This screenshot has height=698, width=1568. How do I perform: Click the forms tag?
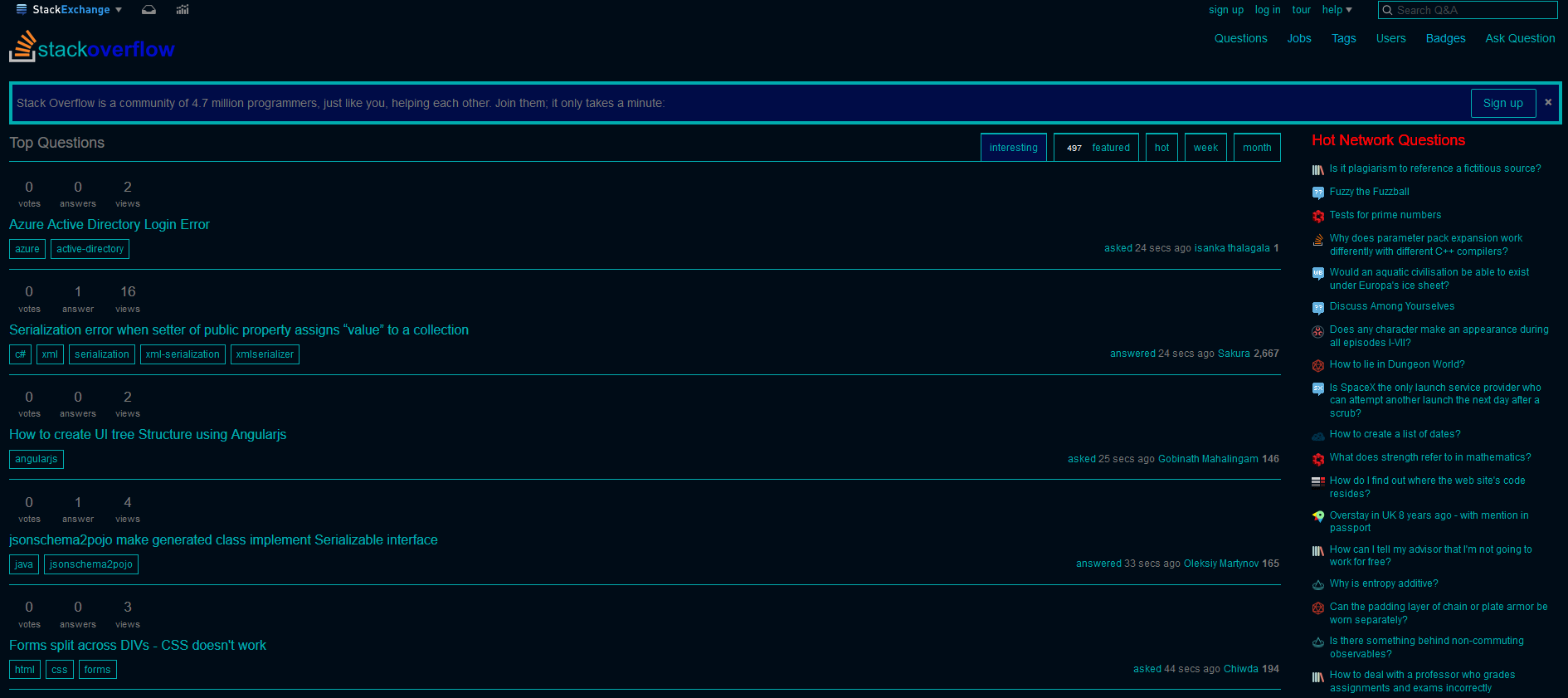click(97, 670)
